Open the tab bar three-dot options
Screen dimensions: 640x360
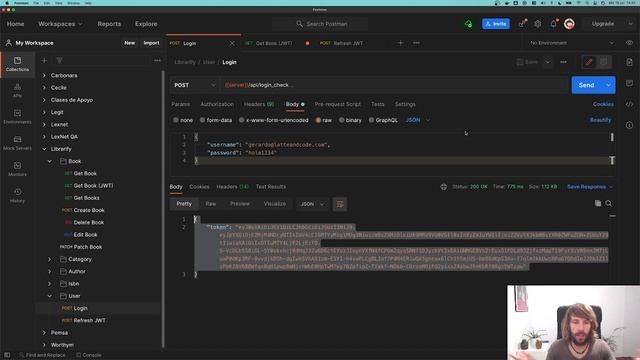point(416,43)
